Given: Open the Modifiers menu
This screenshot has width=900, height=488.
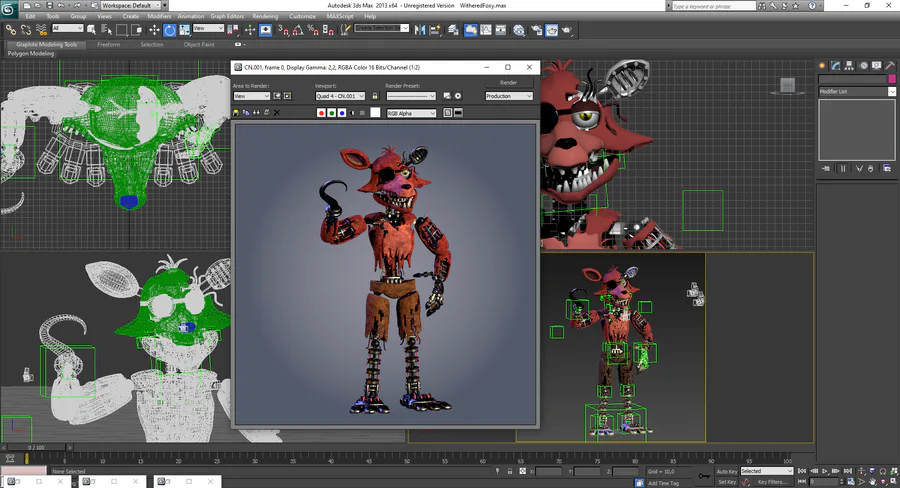Looking at the screenshot, I should pos(159,16).
